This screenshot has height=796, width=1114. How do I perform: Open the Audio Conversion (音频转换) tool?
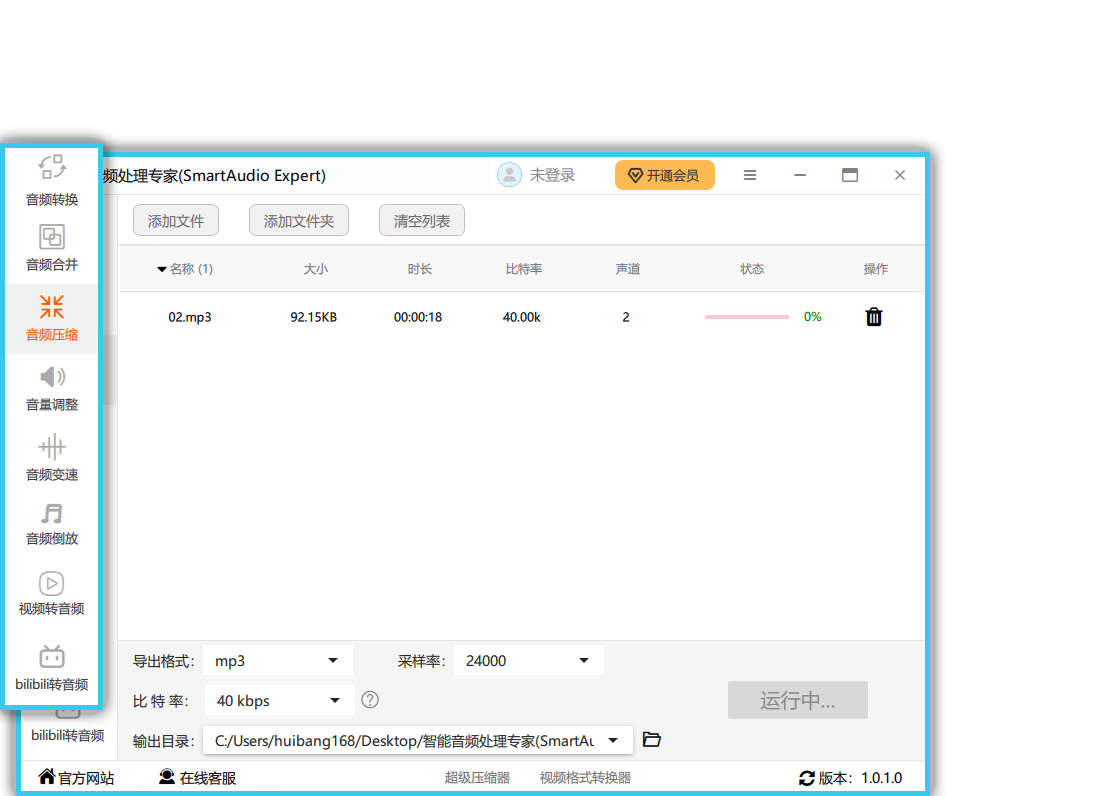[x=52, y=180]
